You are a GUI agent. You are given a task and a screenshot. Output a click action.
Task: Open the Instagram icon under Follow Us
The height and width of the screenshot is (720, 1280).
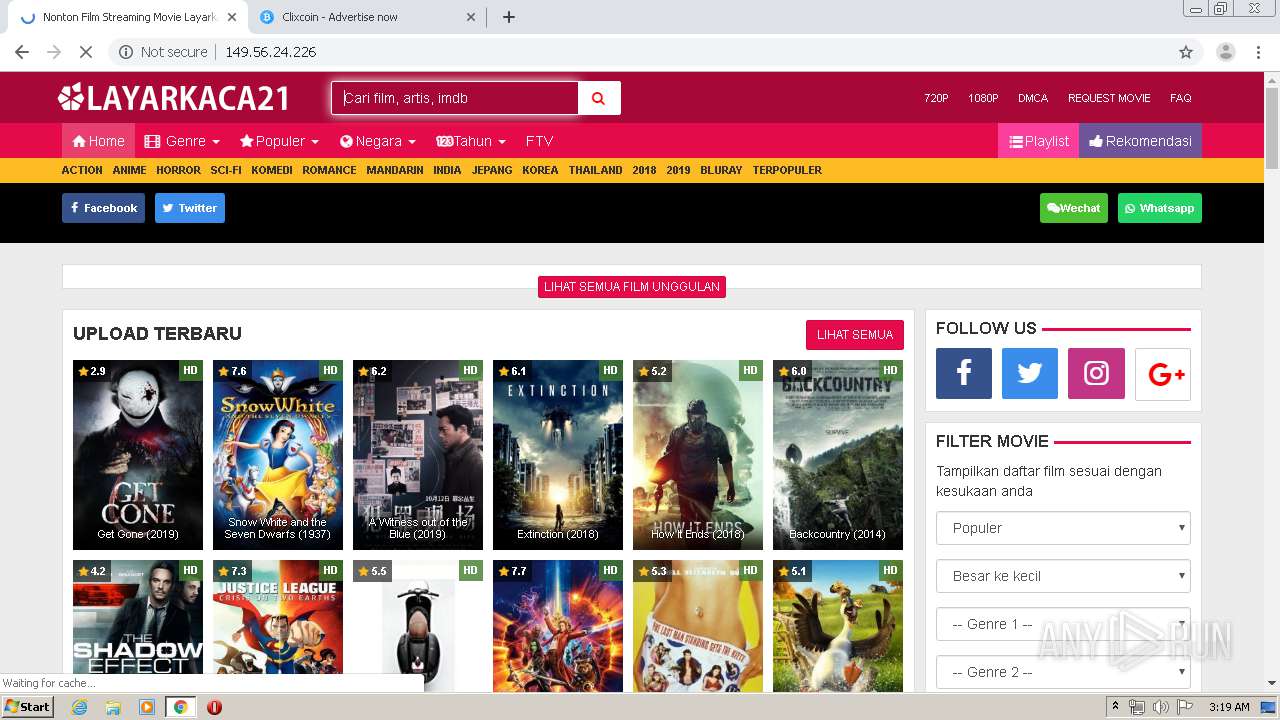click(1096, 374)
